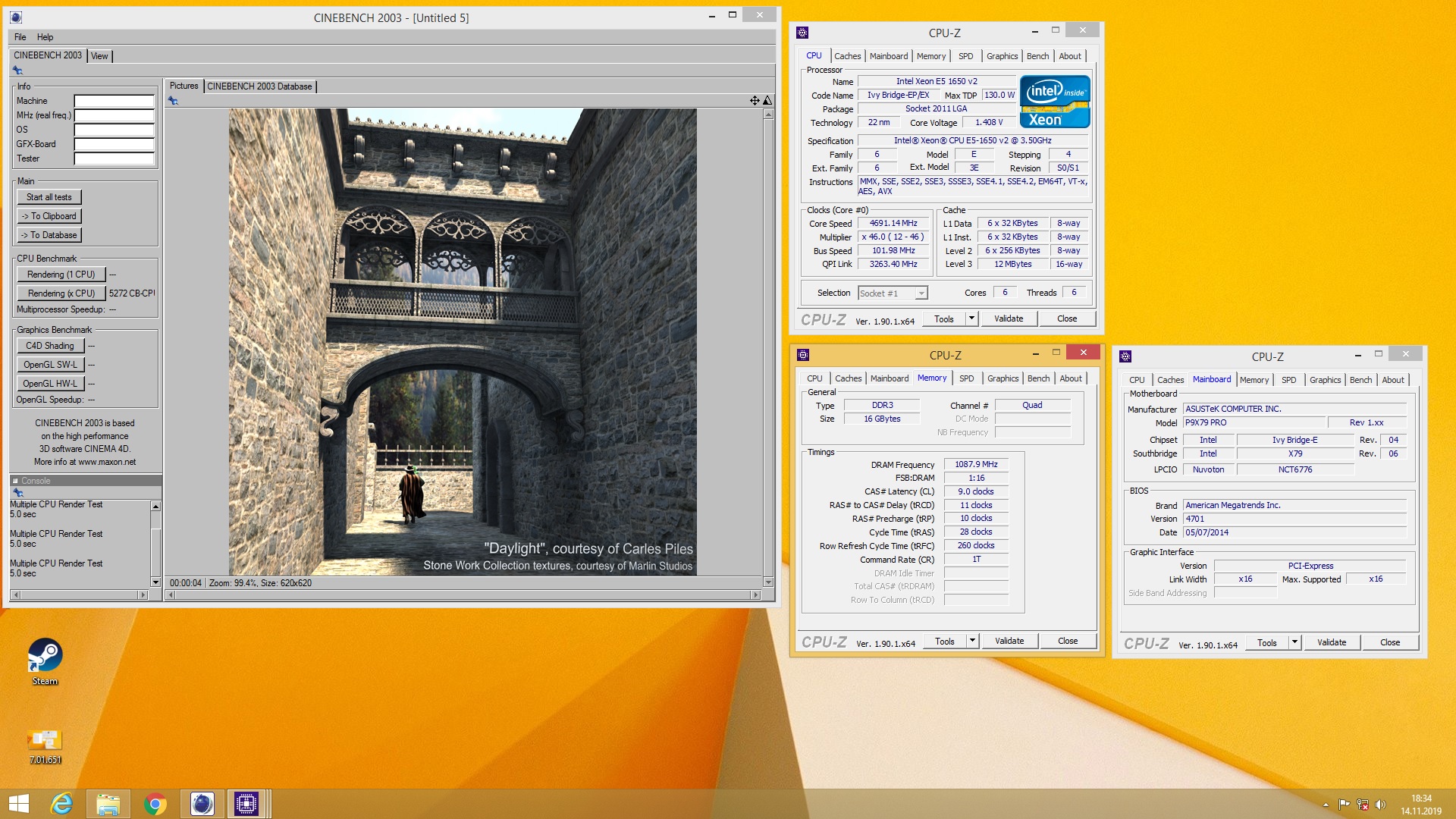Open the SPD tab in the Memory CPU-Z window
Viewport: 1456px width, 819px height.
pos(966,378)
